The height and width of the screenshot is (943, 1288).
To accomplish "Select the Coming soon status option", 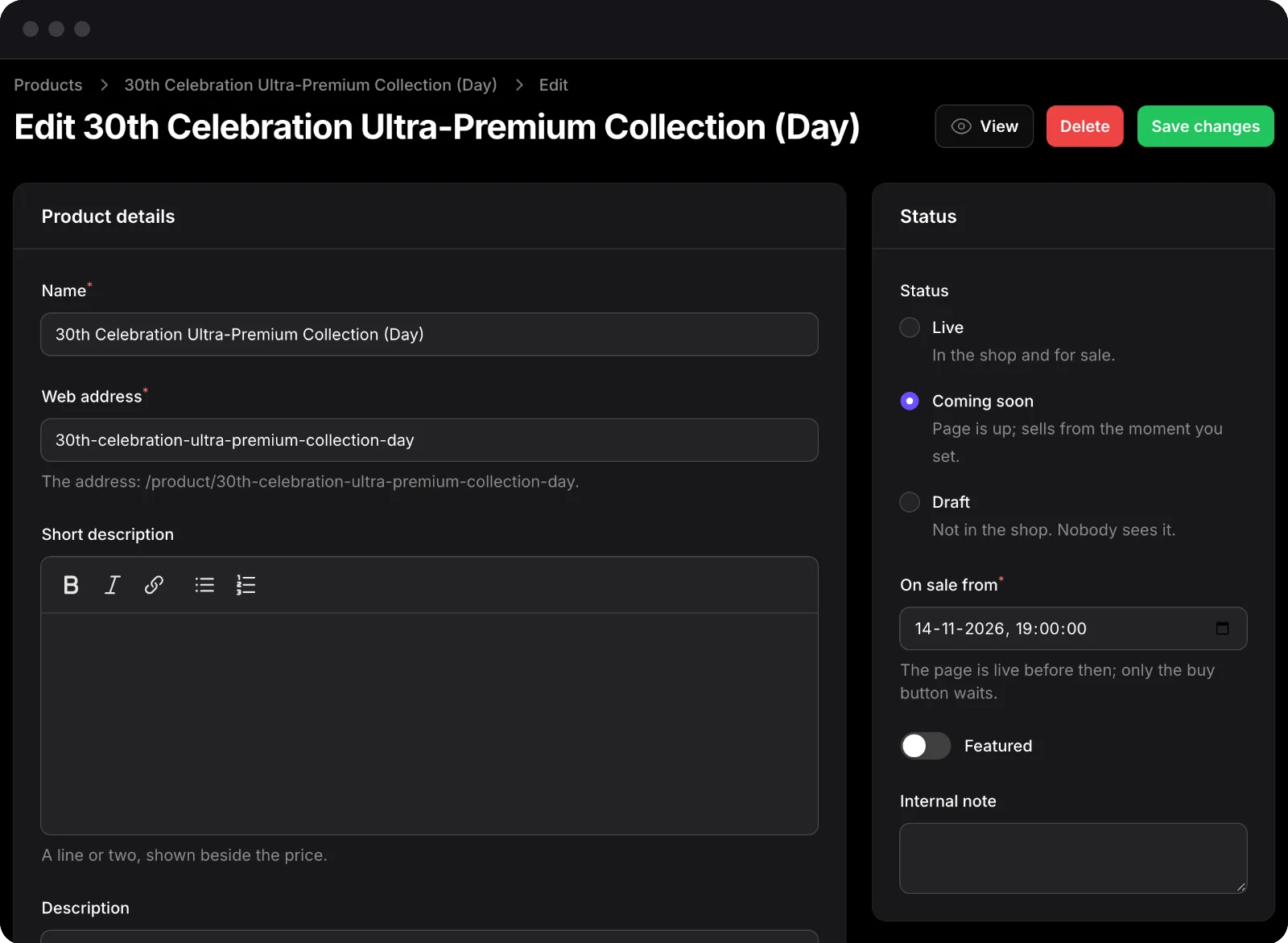I will click(910, 401).
